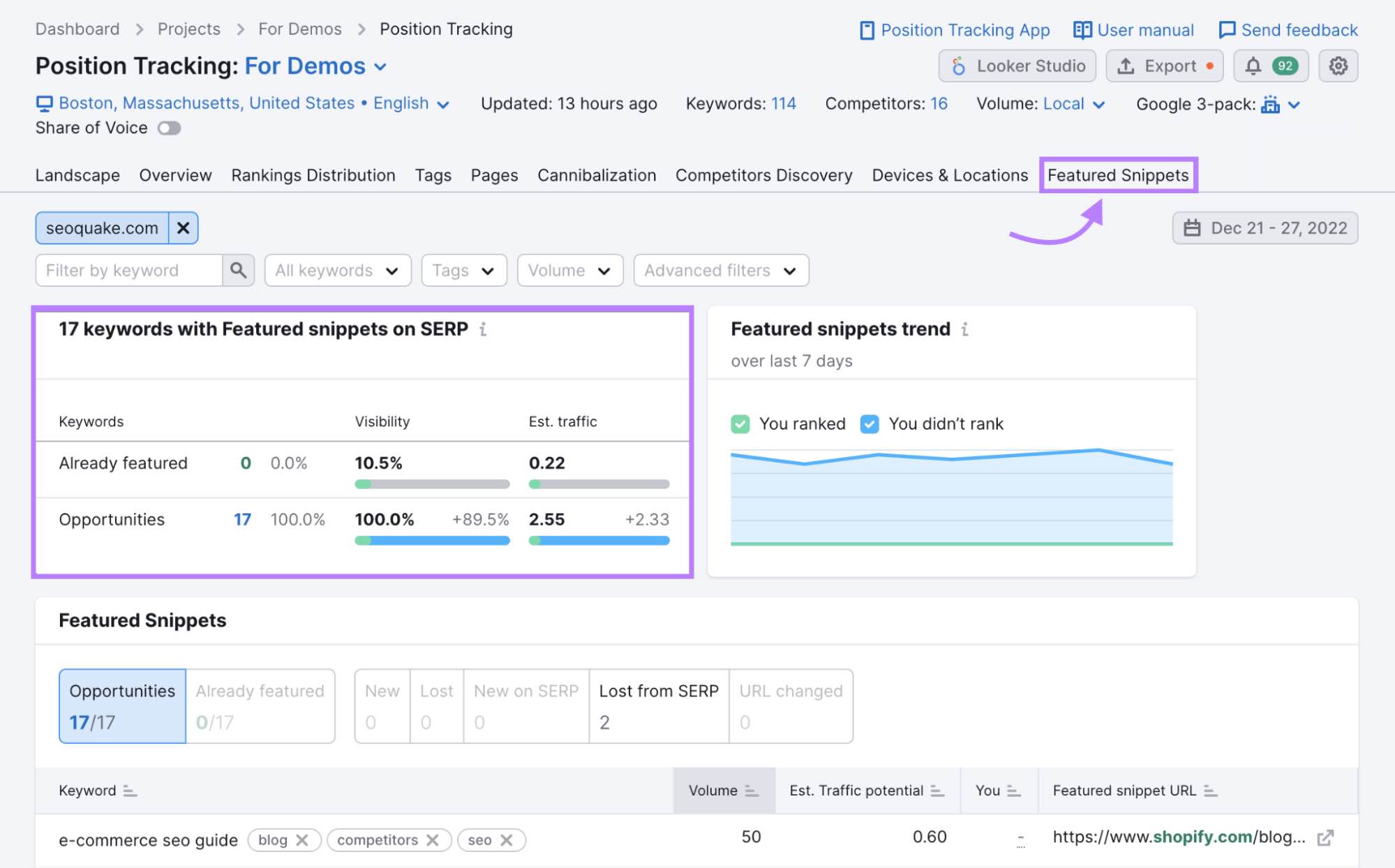Expand the All keywords dropdown
The image size is (1395, 868).
click(x=337, y=271)
